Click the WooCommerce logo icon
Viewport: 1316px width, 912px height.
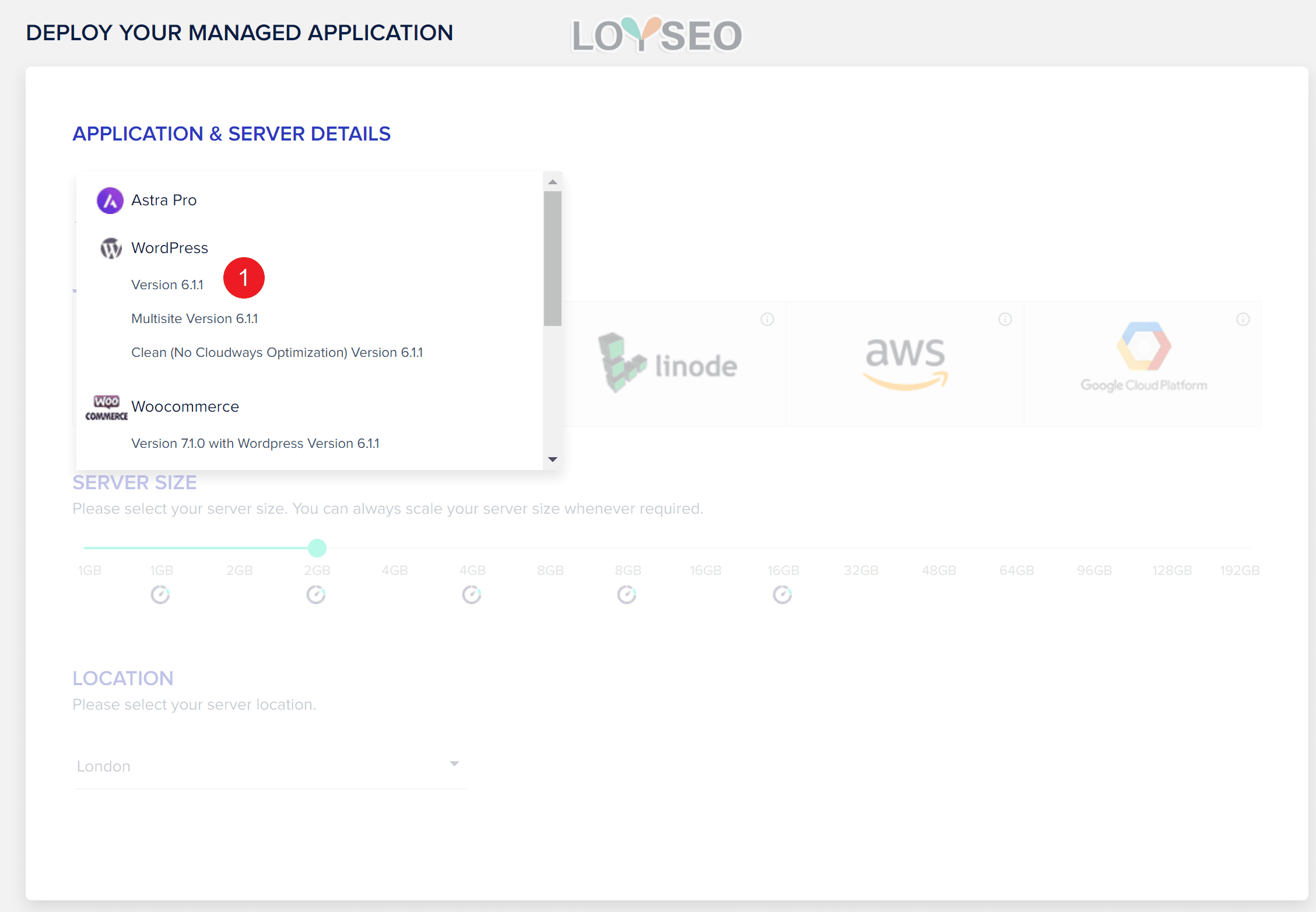pyautogui.click(x=107, y=408)
